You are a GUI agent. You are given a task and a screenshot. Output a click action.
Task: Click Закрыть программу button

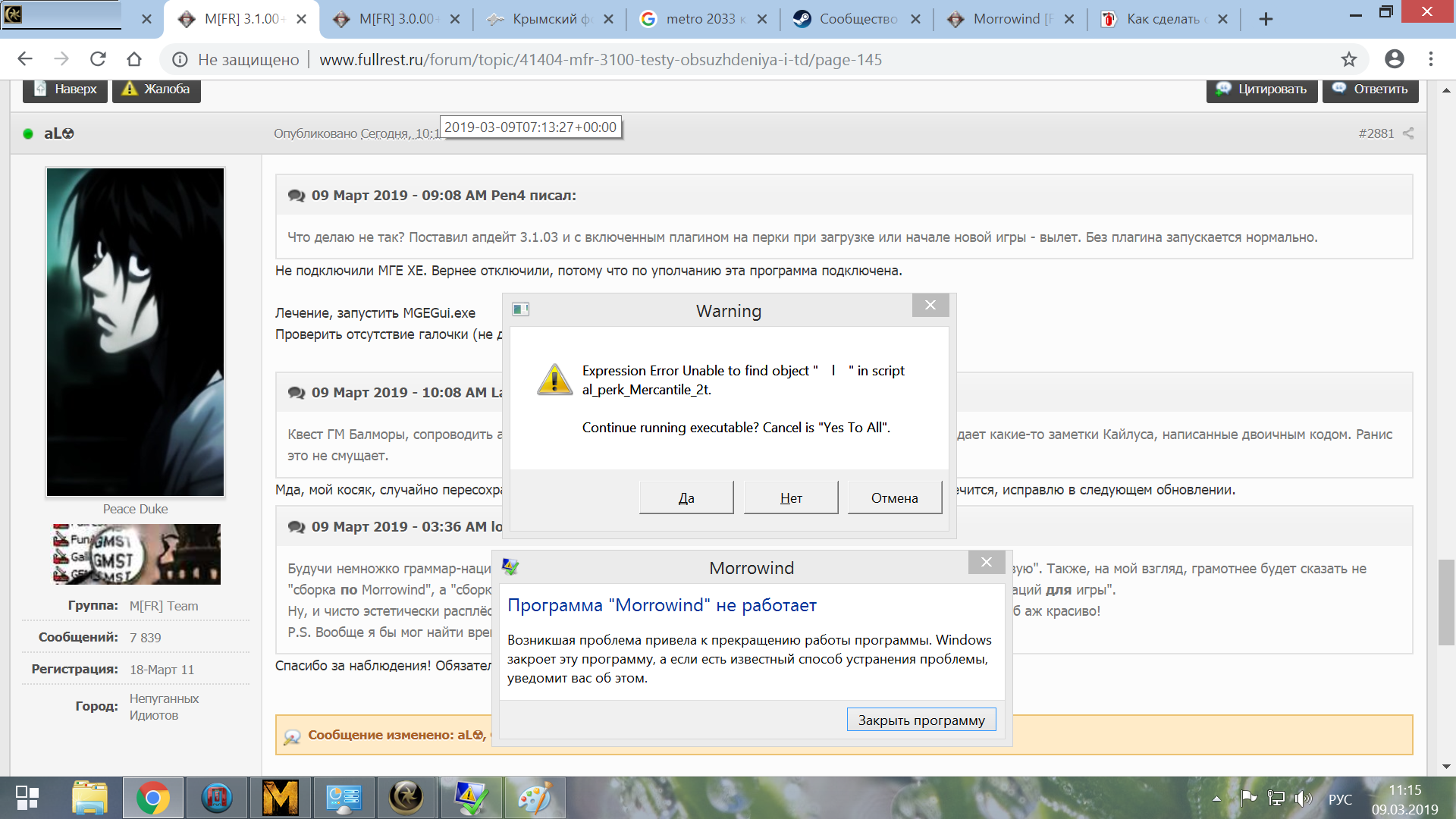921,720
